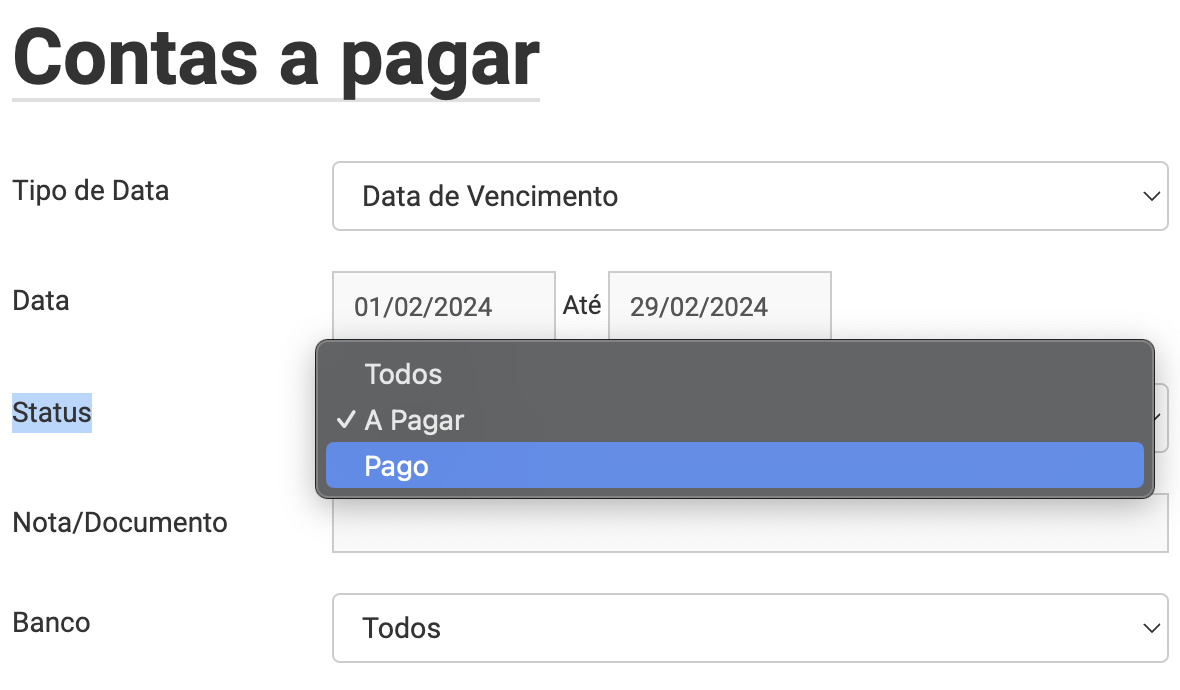
Task: Open the Tipo de Data dropdown
Action: (750, 196)
